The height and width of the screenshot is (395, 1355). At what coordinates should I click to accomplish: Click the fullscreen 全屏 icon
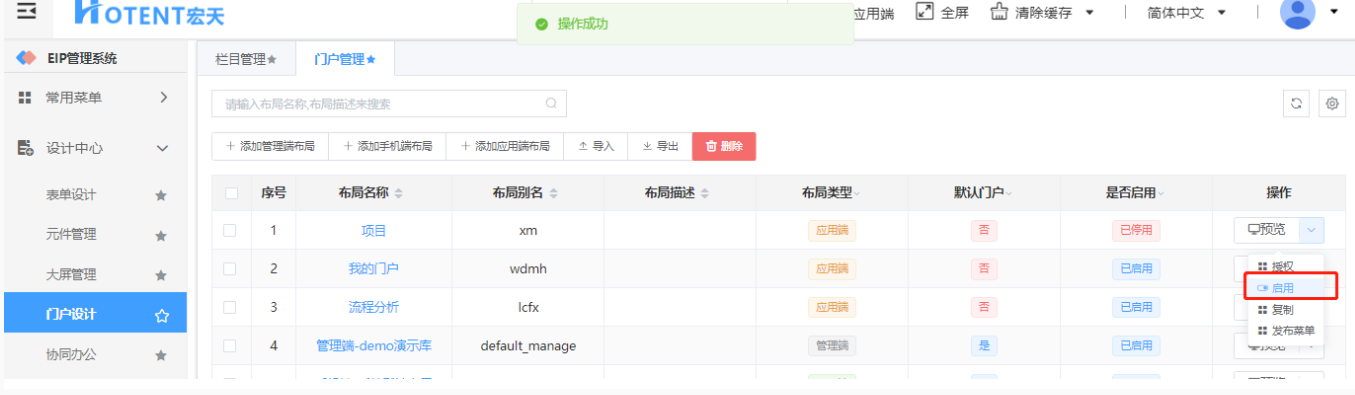(925, 12)
